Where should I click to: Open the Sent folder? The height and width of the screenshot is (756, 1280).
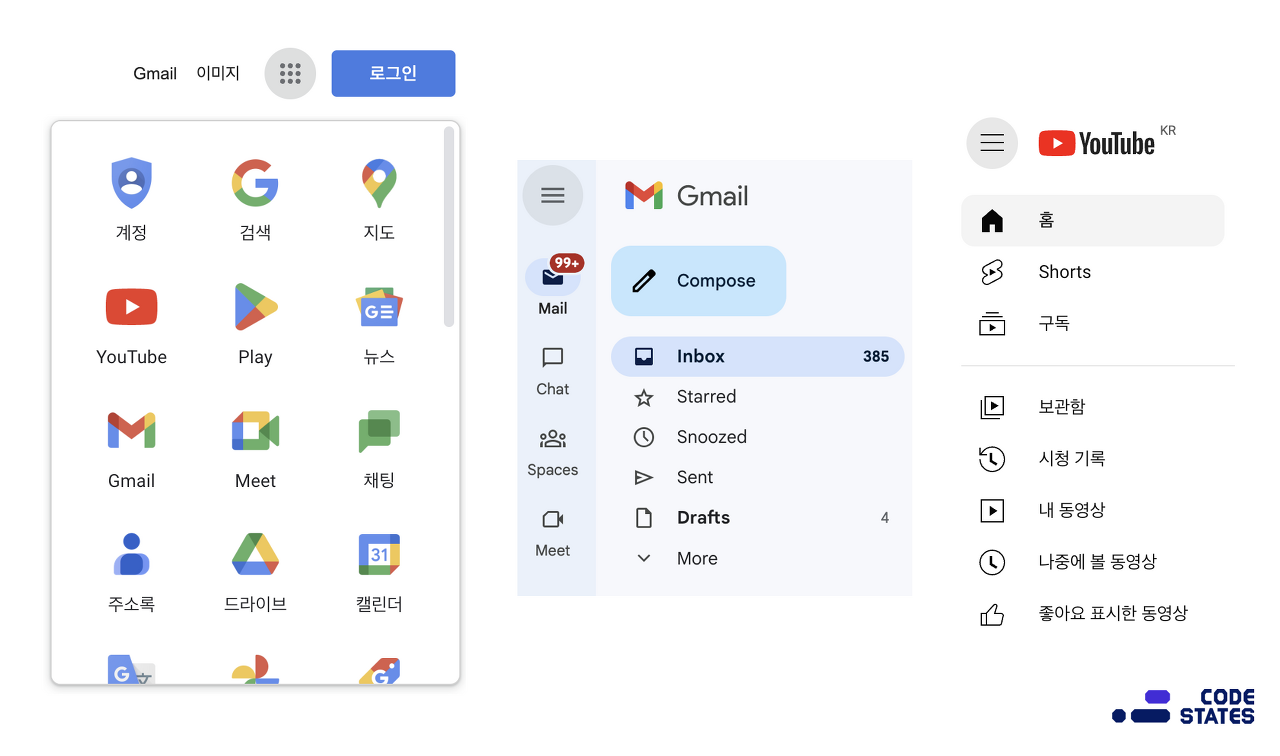(757, 477)
